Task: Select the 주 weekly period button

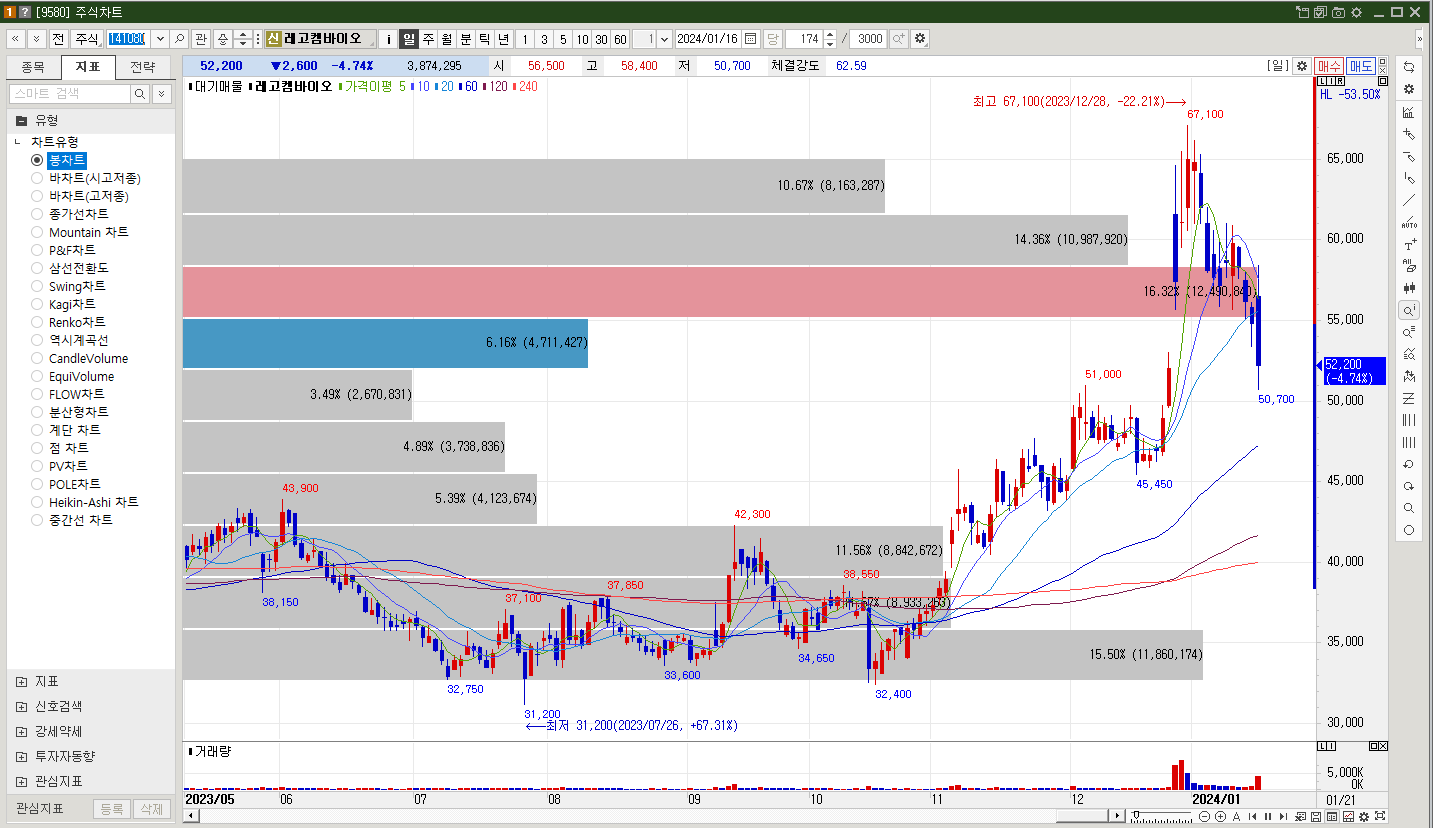Action: pyautogui.click(x=428, y=39)
